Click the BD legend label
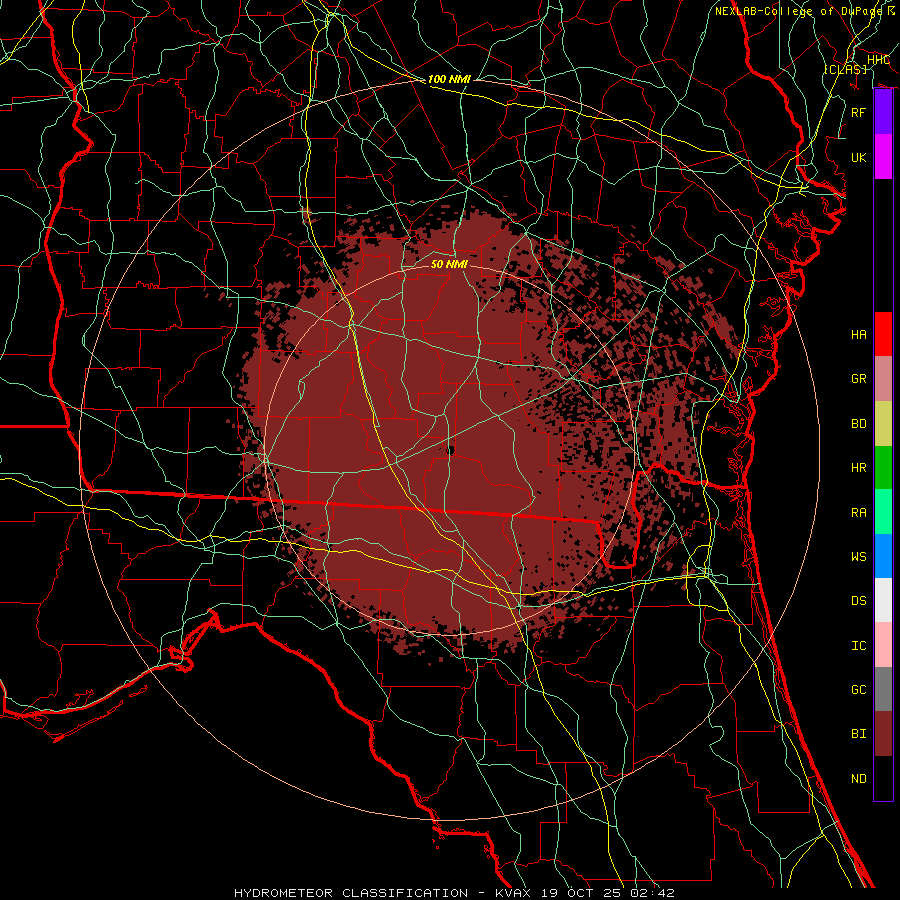 point(858,424)
